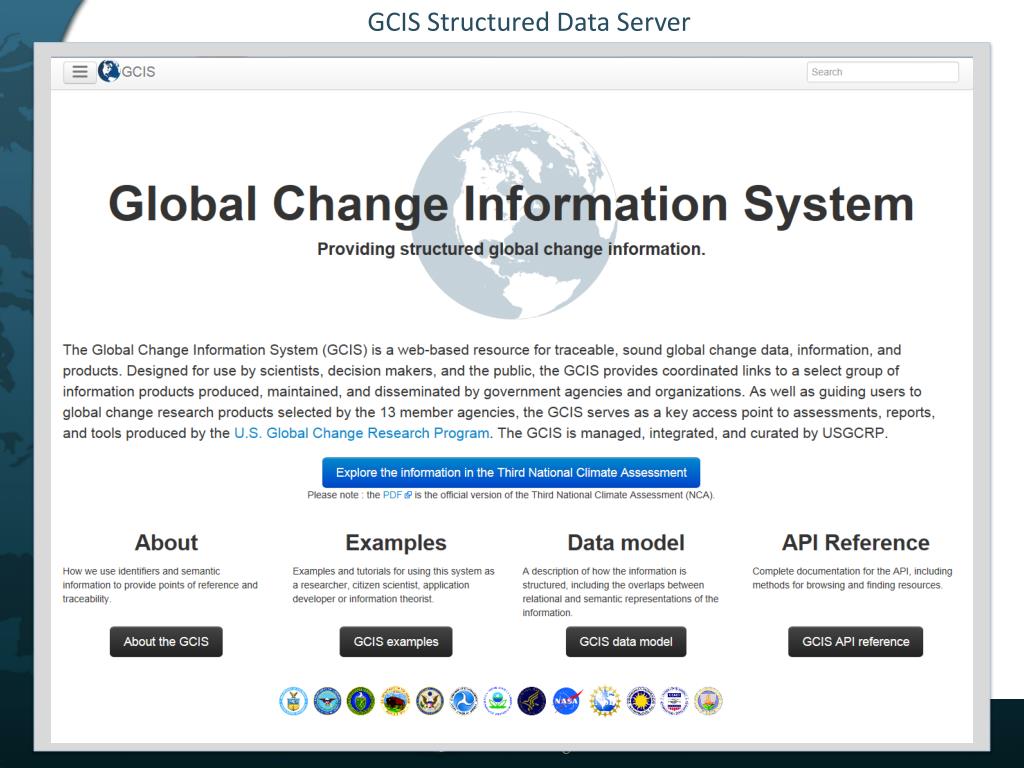Click the Department of Interior bison seal
This screenshot has height=768, width=1024.
395,701
